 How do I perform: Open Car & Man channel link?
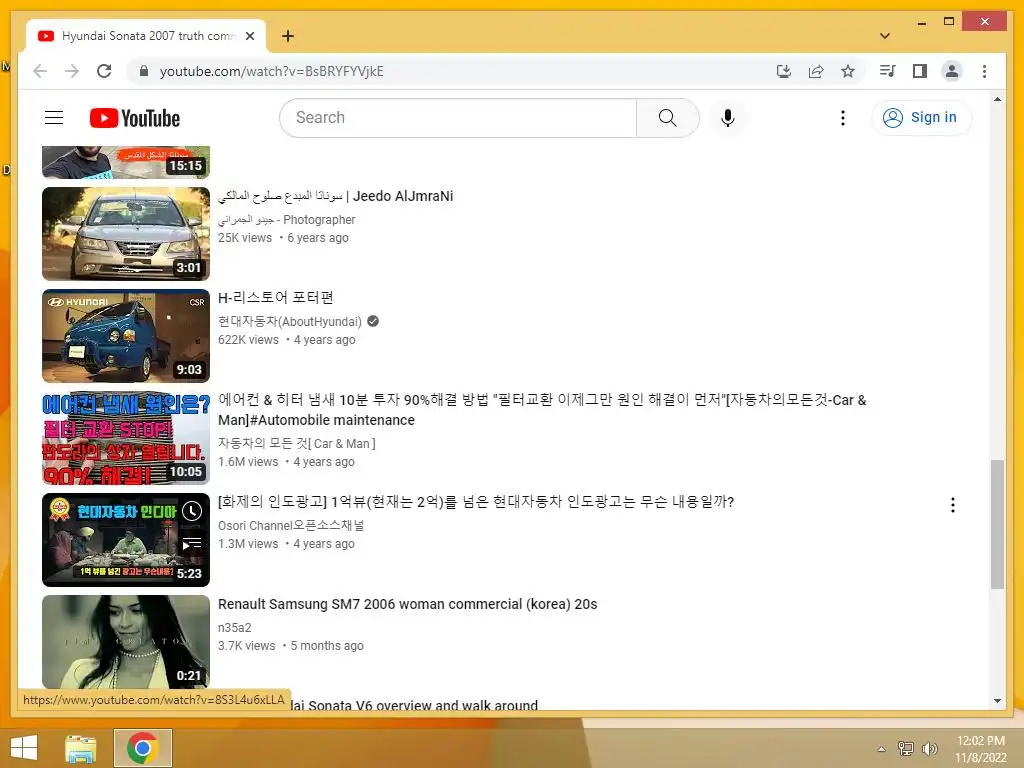coord(297,443)
